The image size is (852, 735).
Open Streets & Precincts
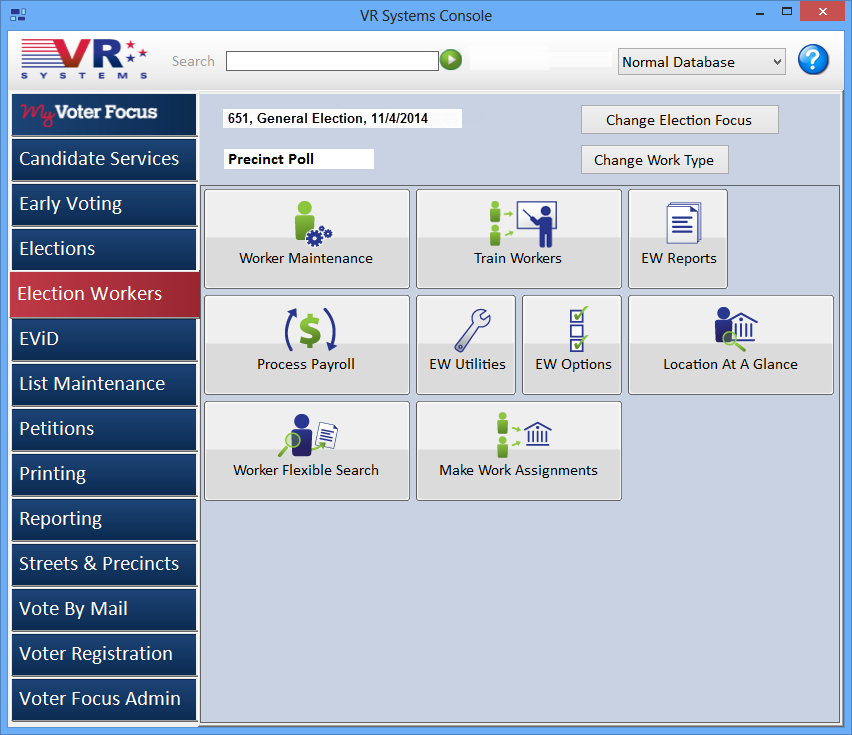[x=104, y=565]
